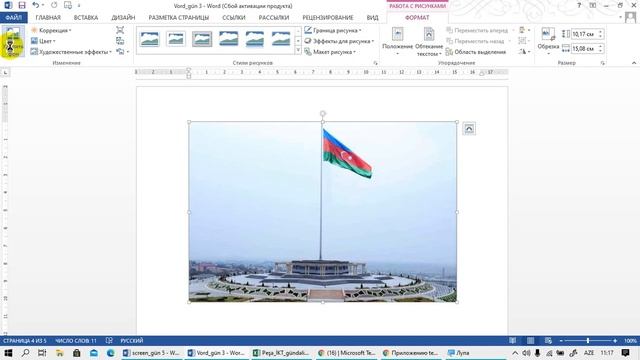
Task: Open picture styles dialog launcher
Action: 375,63
